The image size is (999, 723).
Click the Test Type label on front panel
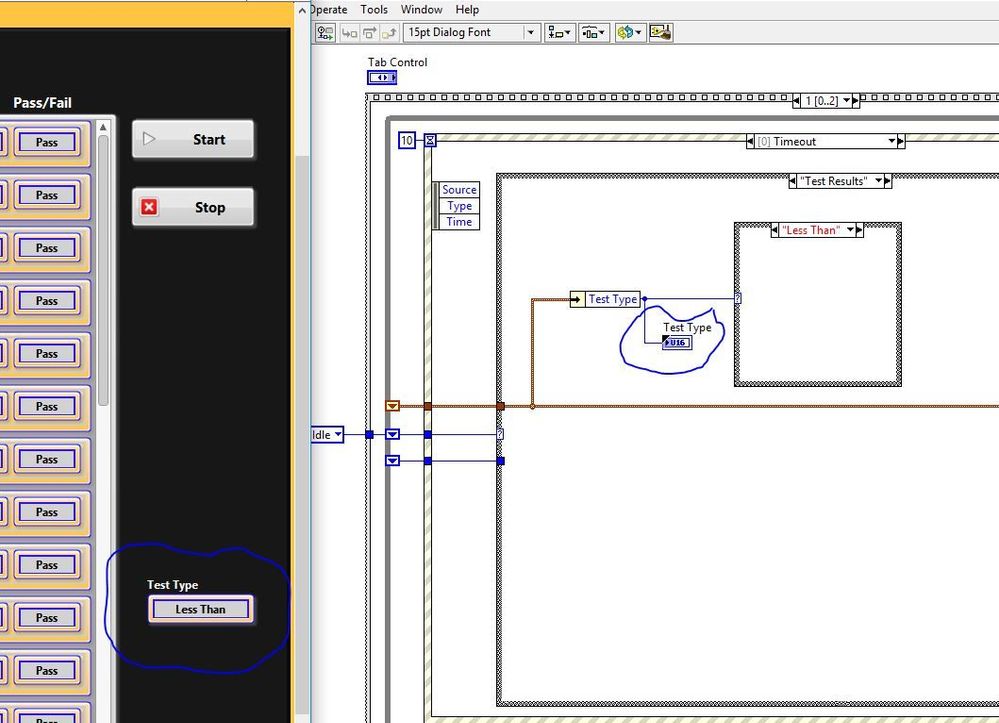(x=173, y=585)
